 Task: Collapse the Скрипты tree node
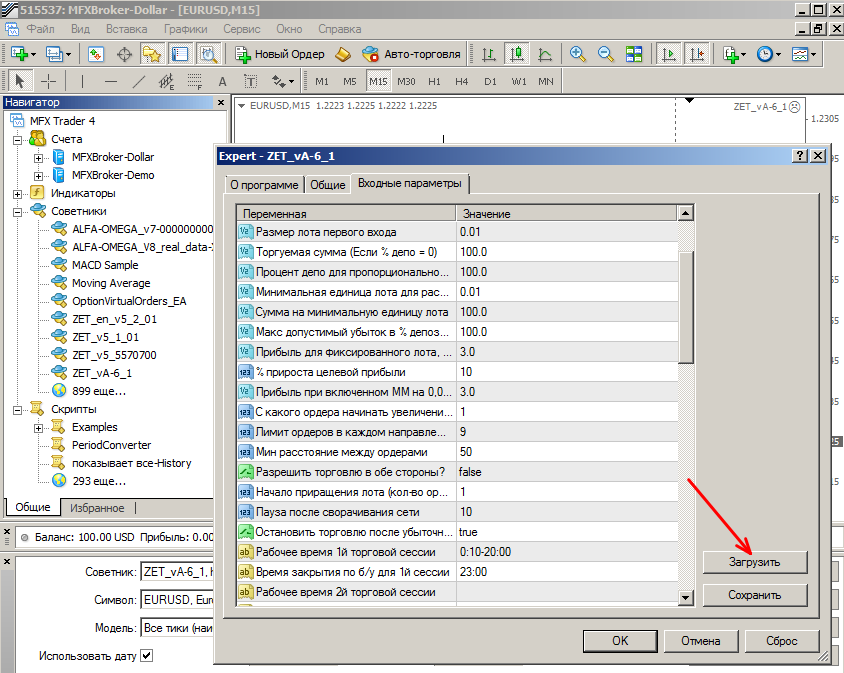pyautogui.click(x=18, y=410)
